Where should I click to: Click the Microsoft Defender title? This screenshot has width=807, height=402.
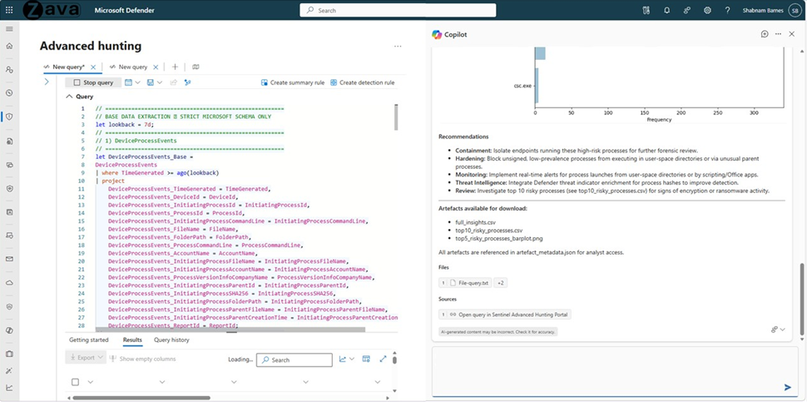pos(124,10)
